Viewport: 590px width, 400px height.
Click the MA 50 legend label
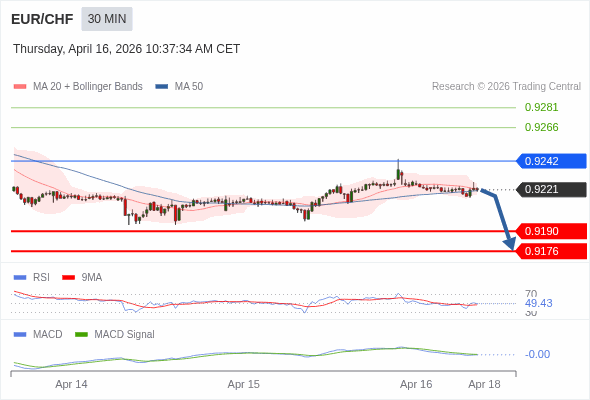[189, 87]
